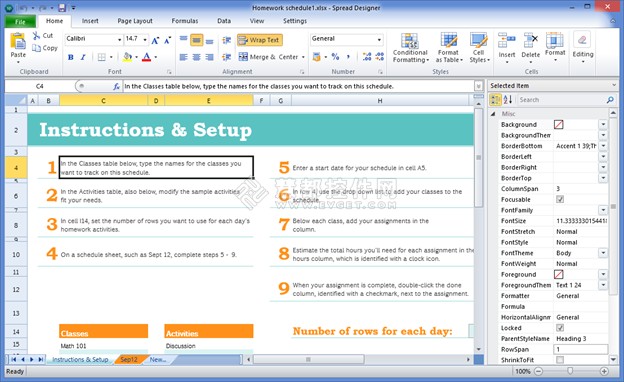Click the property search magnifier icon

point(610,100)
